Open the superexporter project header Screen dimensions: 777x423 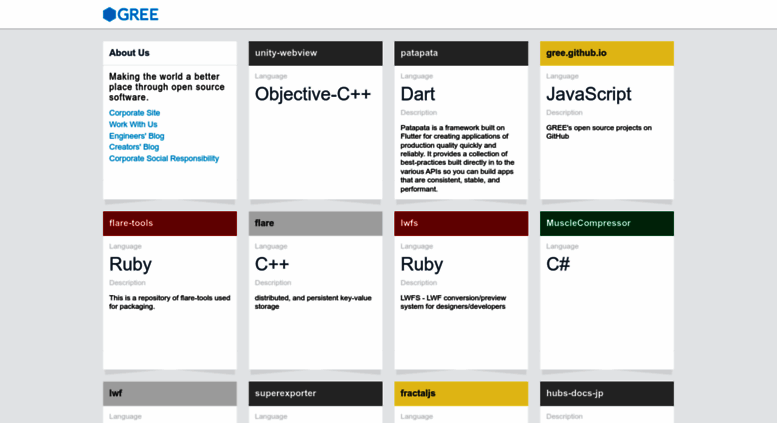(316, 393)
